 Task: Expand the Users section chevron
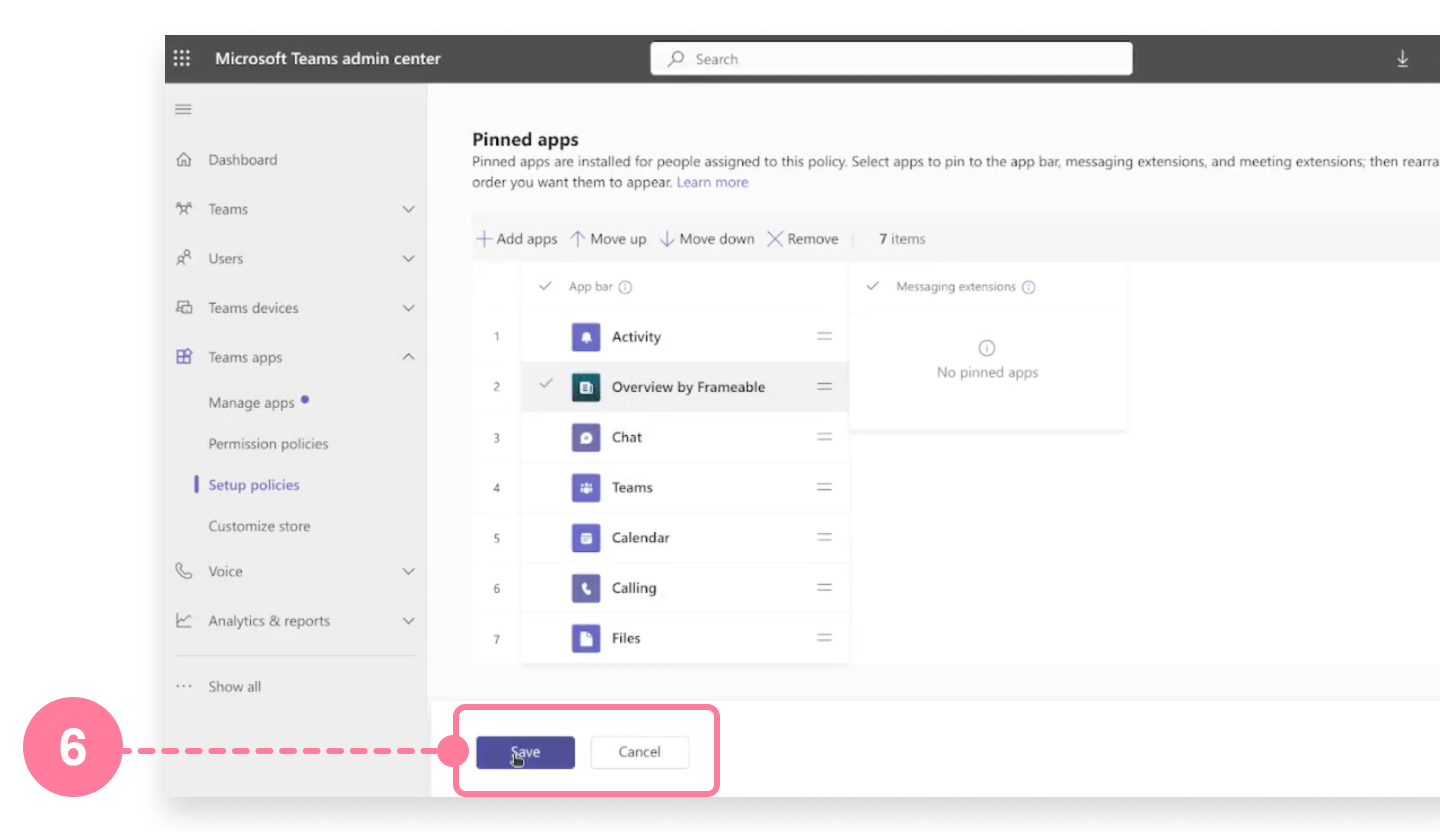[408, 259]
